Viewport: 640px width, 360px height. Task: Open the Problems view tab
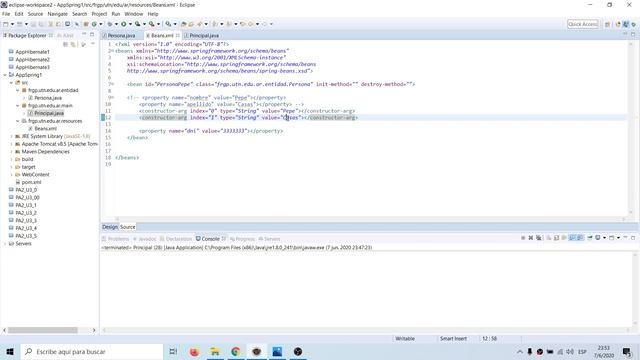[116, 239]
